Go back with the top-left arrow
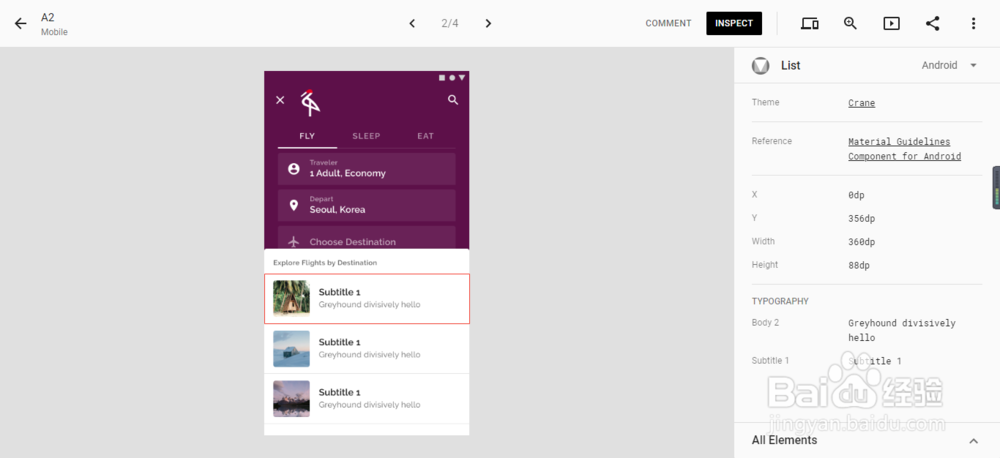Image resolution: width=1000 pixels, height=458 pixels. pos(20,24)
